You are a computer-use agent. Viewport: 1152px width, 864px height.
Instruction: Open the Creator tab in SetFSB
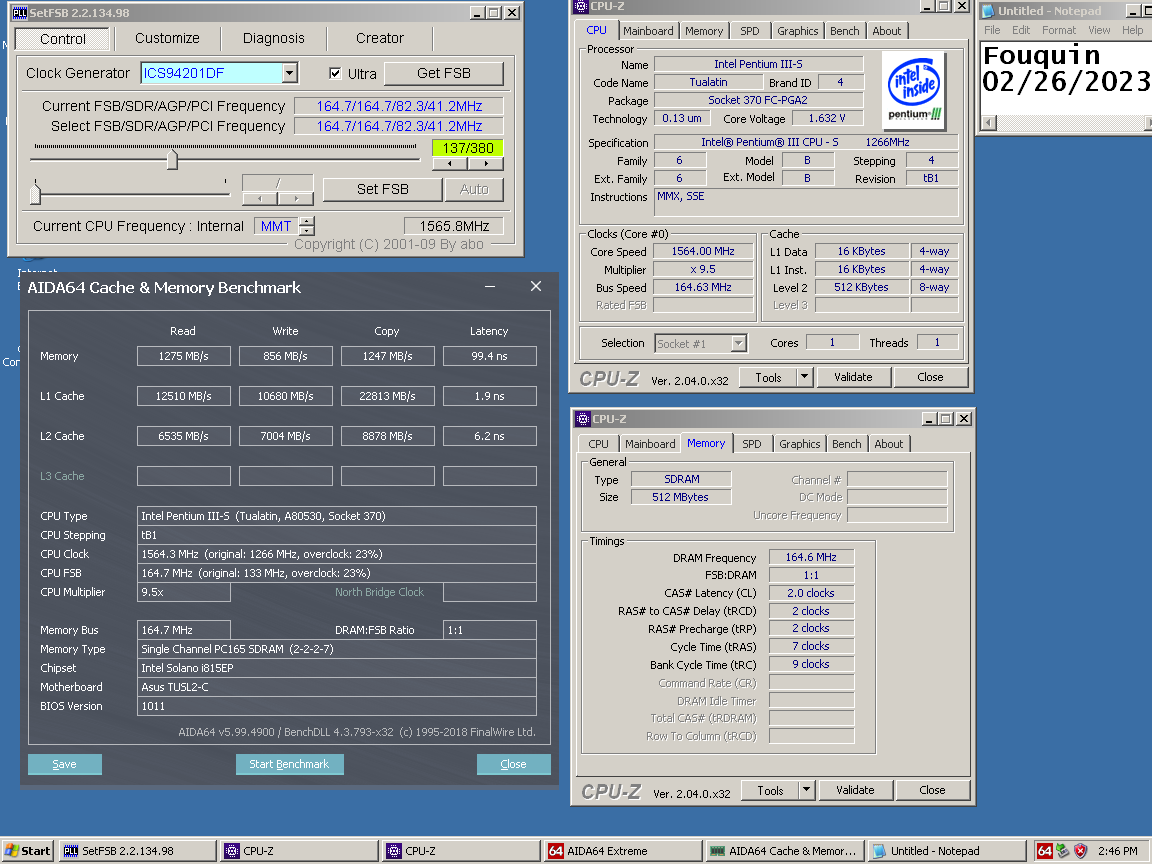click(380, 38)
